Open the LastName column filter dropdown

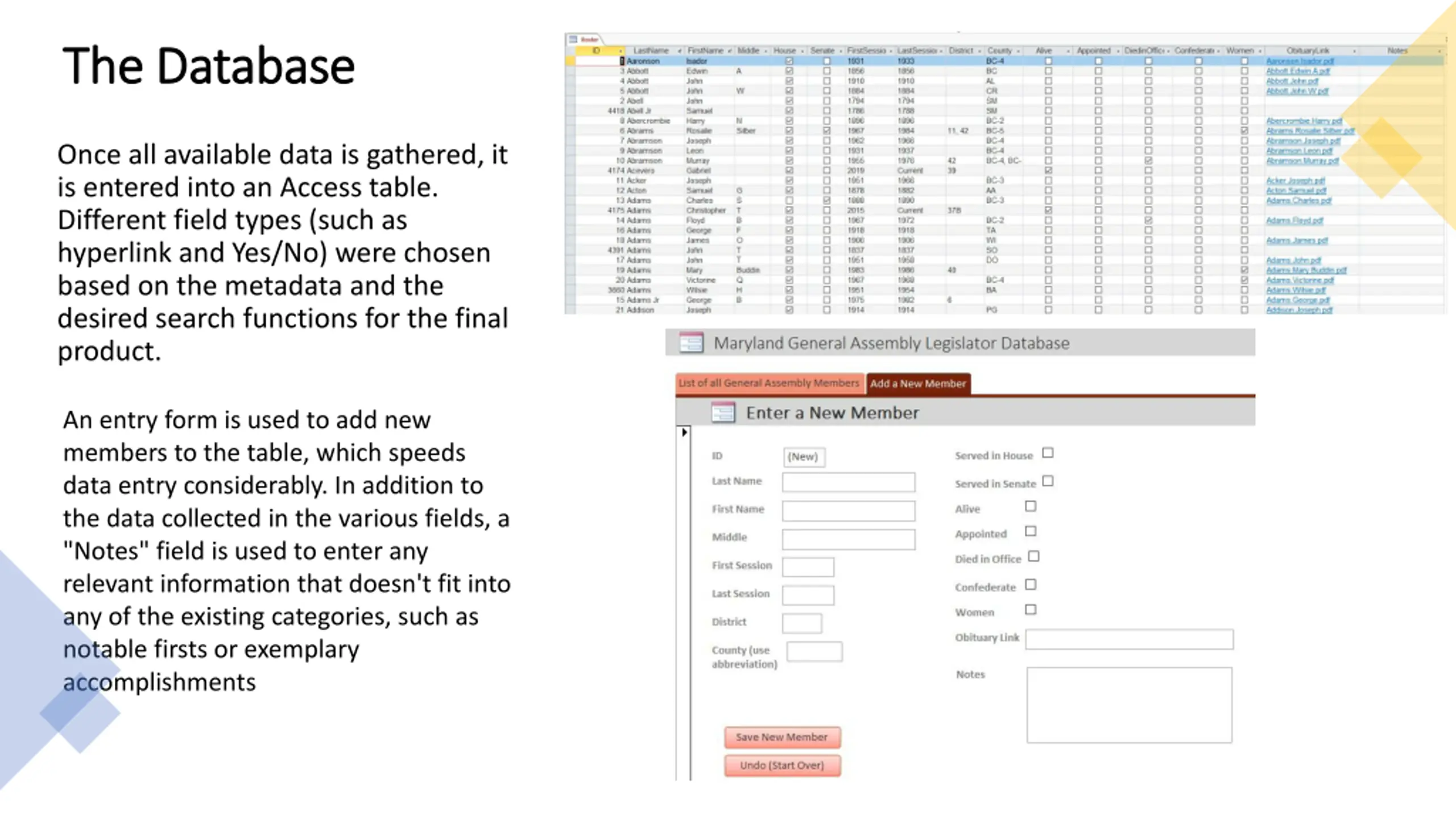tap(679, 51)
